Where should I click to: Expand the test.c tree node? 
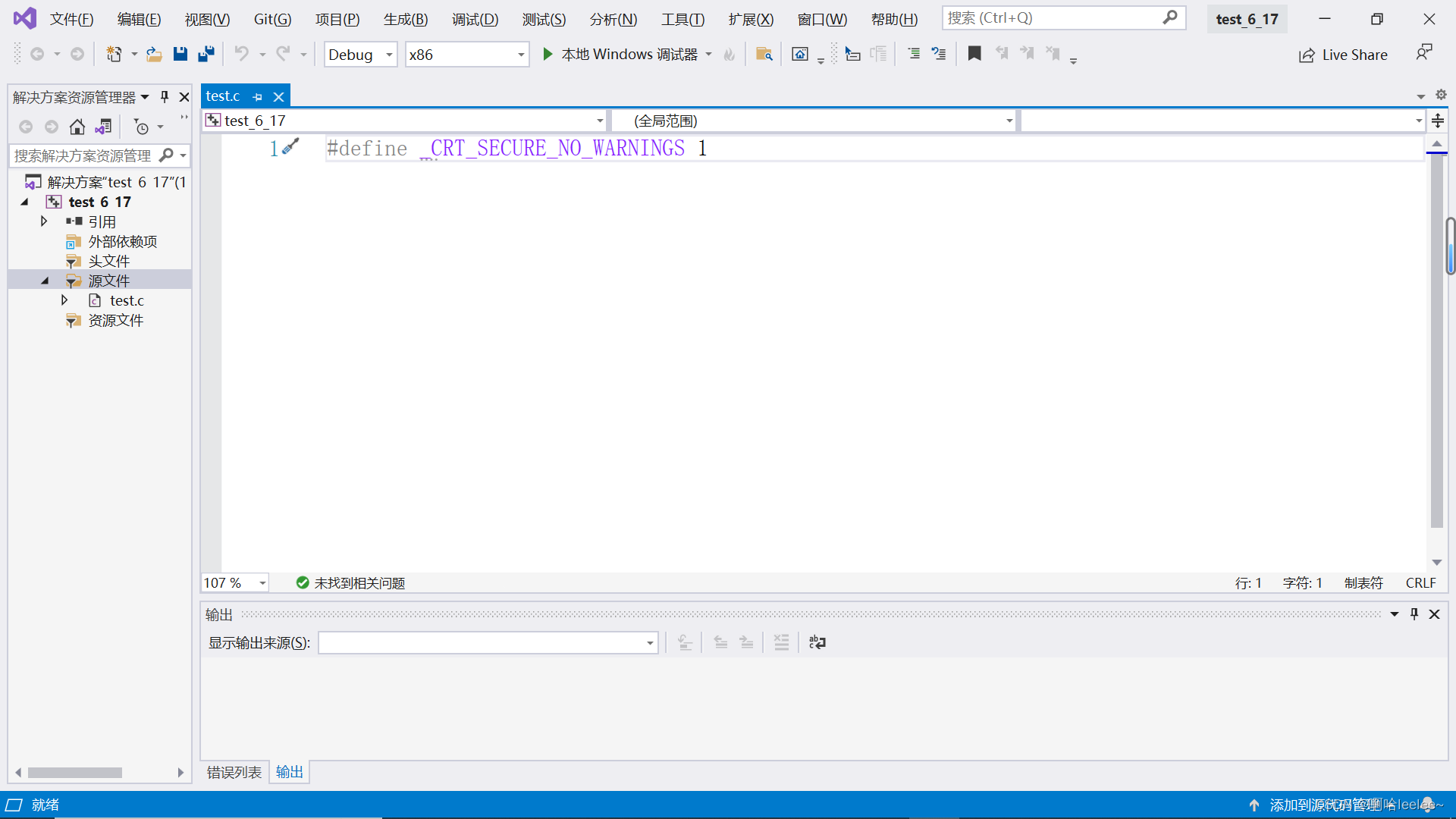point(64,300)
